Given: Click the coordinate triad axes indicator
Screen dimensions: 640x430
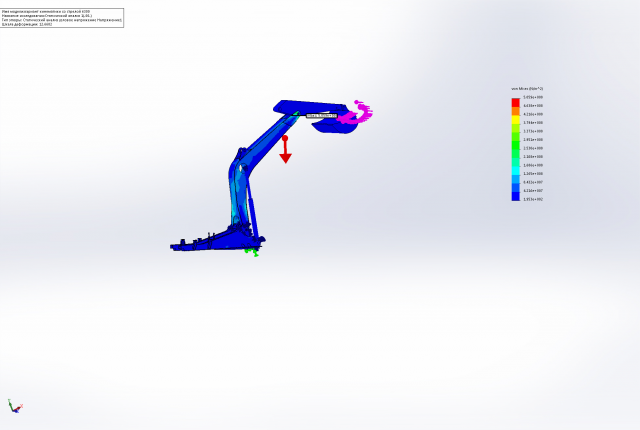Looking at the screenshot, I should point(15,406).
